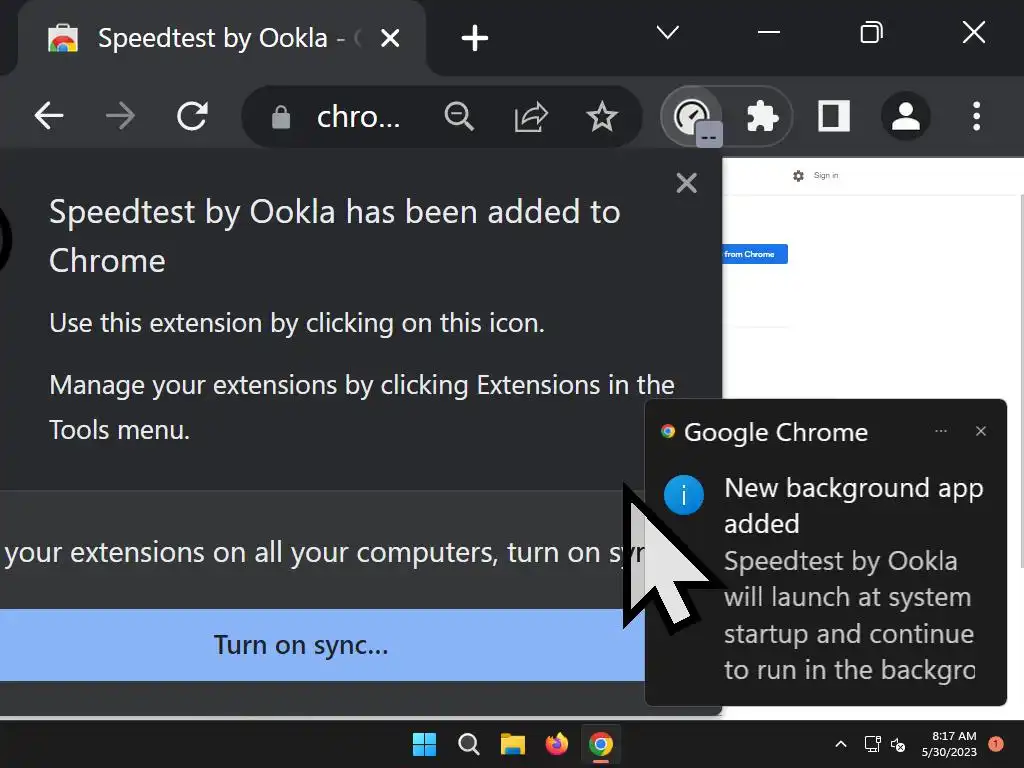The image size is (1024, 768).
Task: Click 'New background app added' text
Action: pos(854,505)
